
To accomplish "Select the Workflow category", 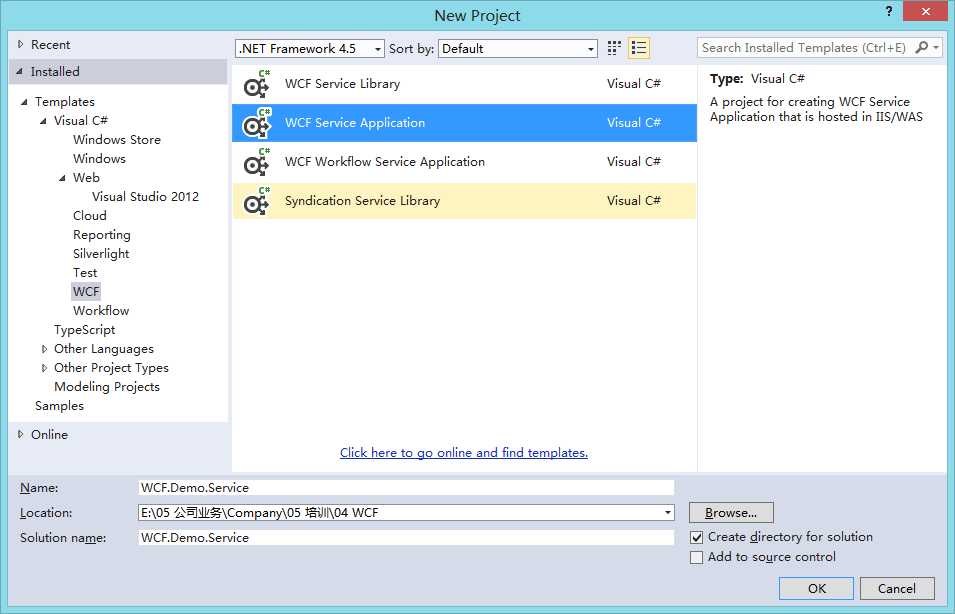I will click(x=101, y=311).
